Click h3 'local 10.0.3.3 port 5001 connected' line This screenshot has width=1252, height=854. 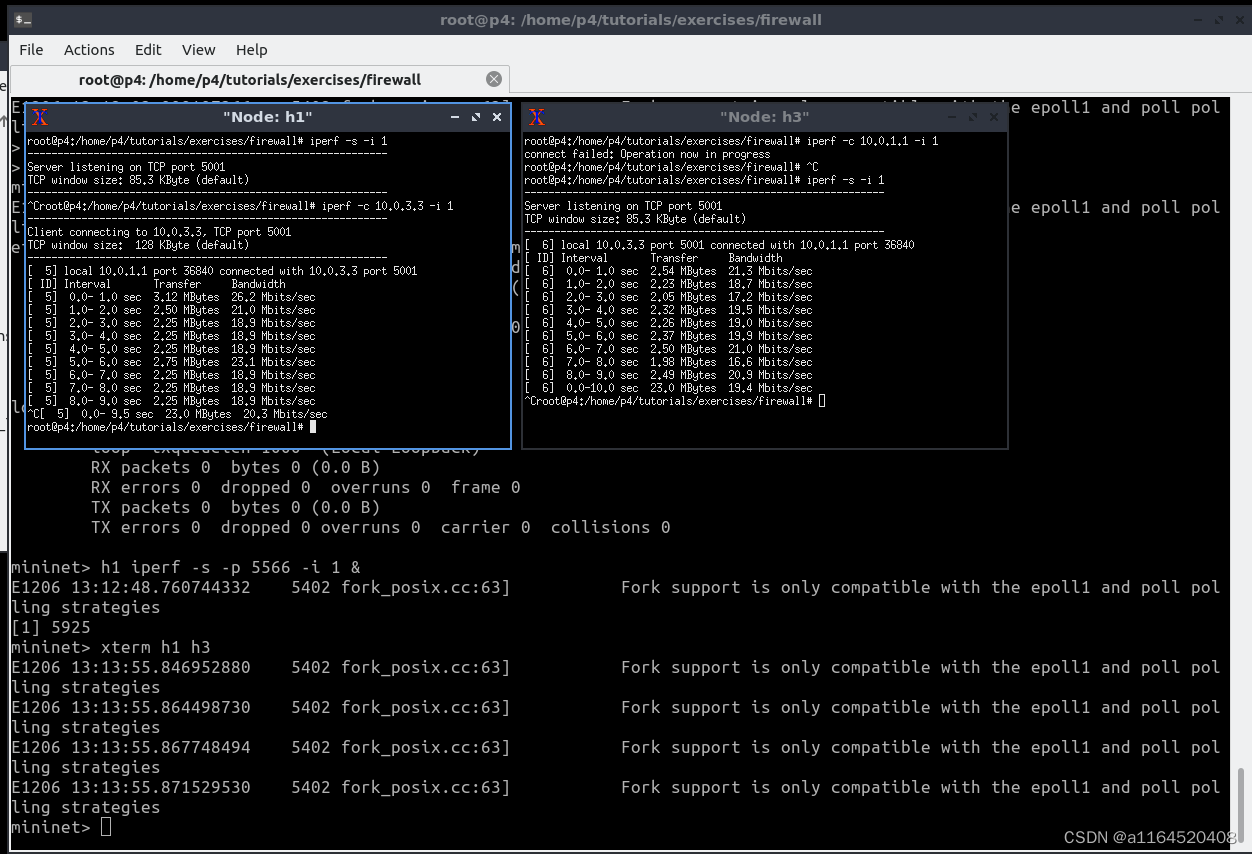click(719, 245)
